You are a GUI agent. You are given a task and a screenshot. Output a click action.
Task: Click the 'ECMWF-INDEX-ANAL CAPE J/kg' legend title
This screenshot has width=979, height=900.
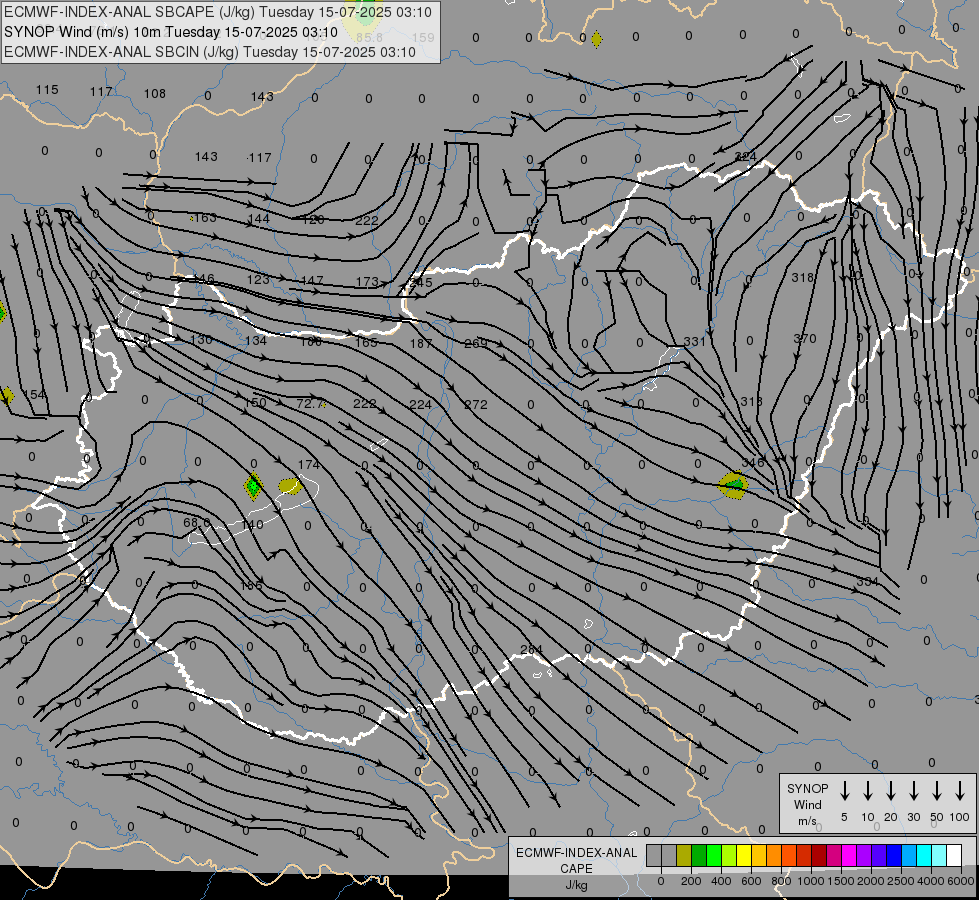tap(576, 868)
